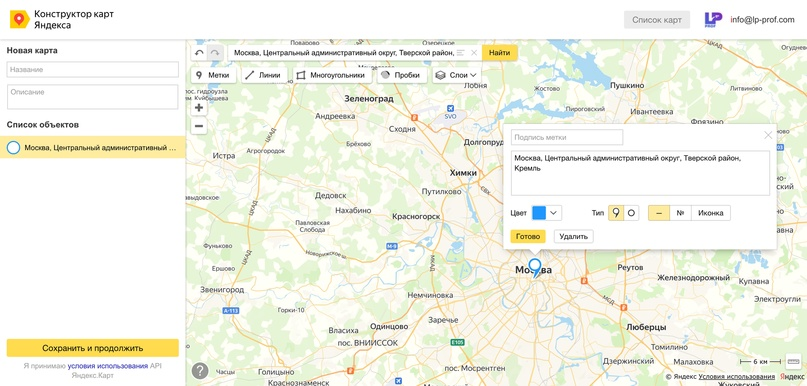Open search options list icon
Screen dimensions: 807x386
coord(461,52)
